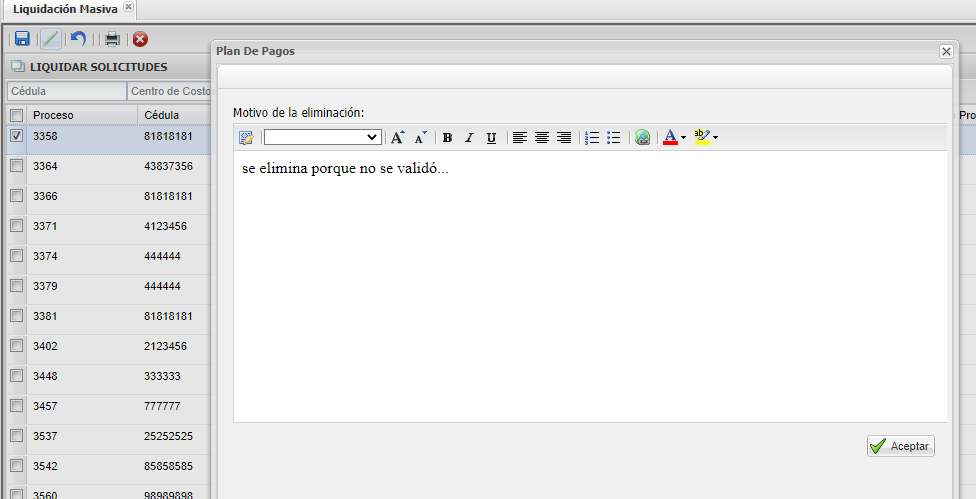Click the Cédula filter input field
Viewport: 976px width, 499px height.
pos(66,92)
